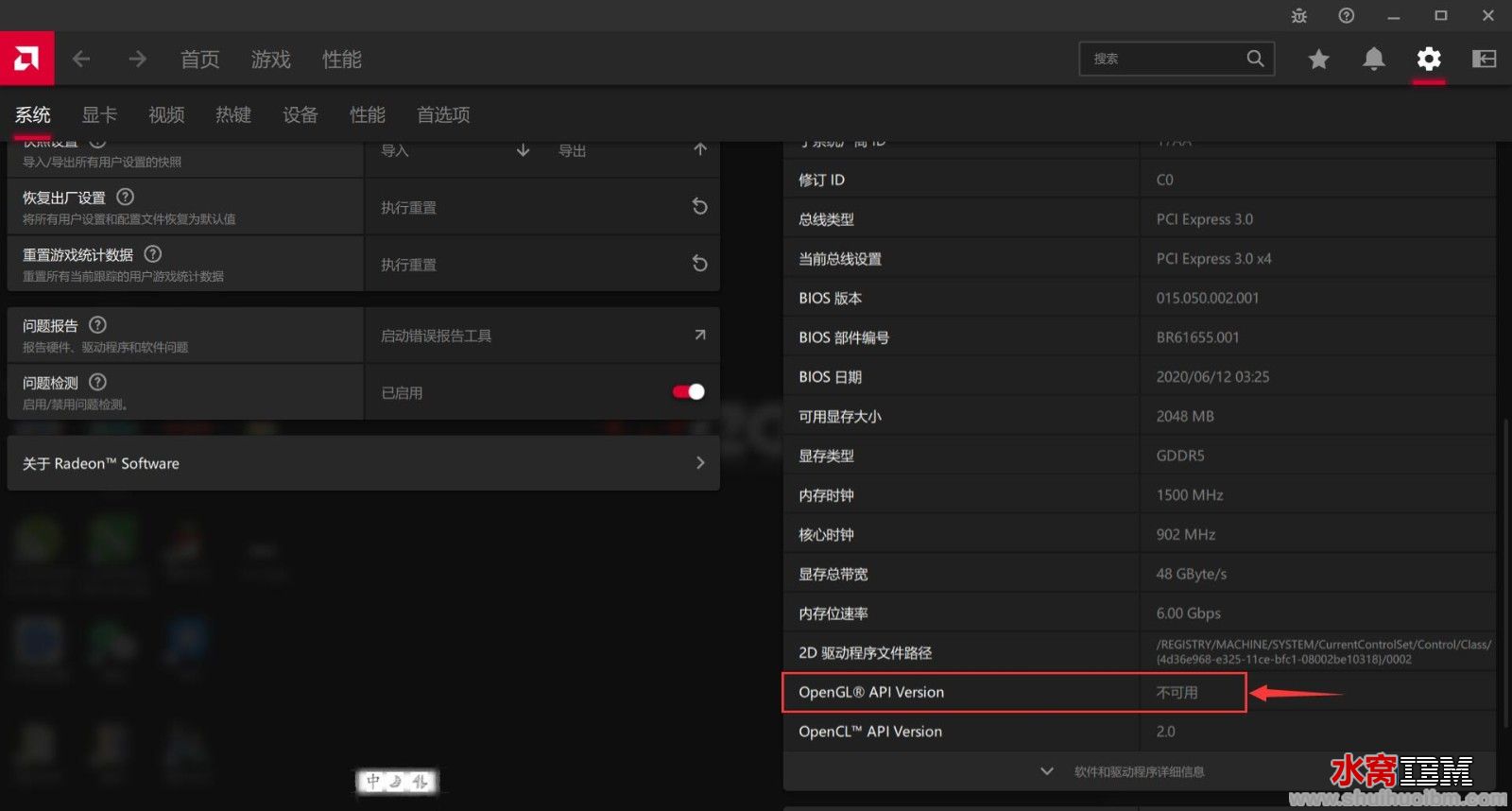The height and width of the screenshot is (811, 1512).
Task: Click 导出 snapshot export up arrow
Action: [700, 149]
